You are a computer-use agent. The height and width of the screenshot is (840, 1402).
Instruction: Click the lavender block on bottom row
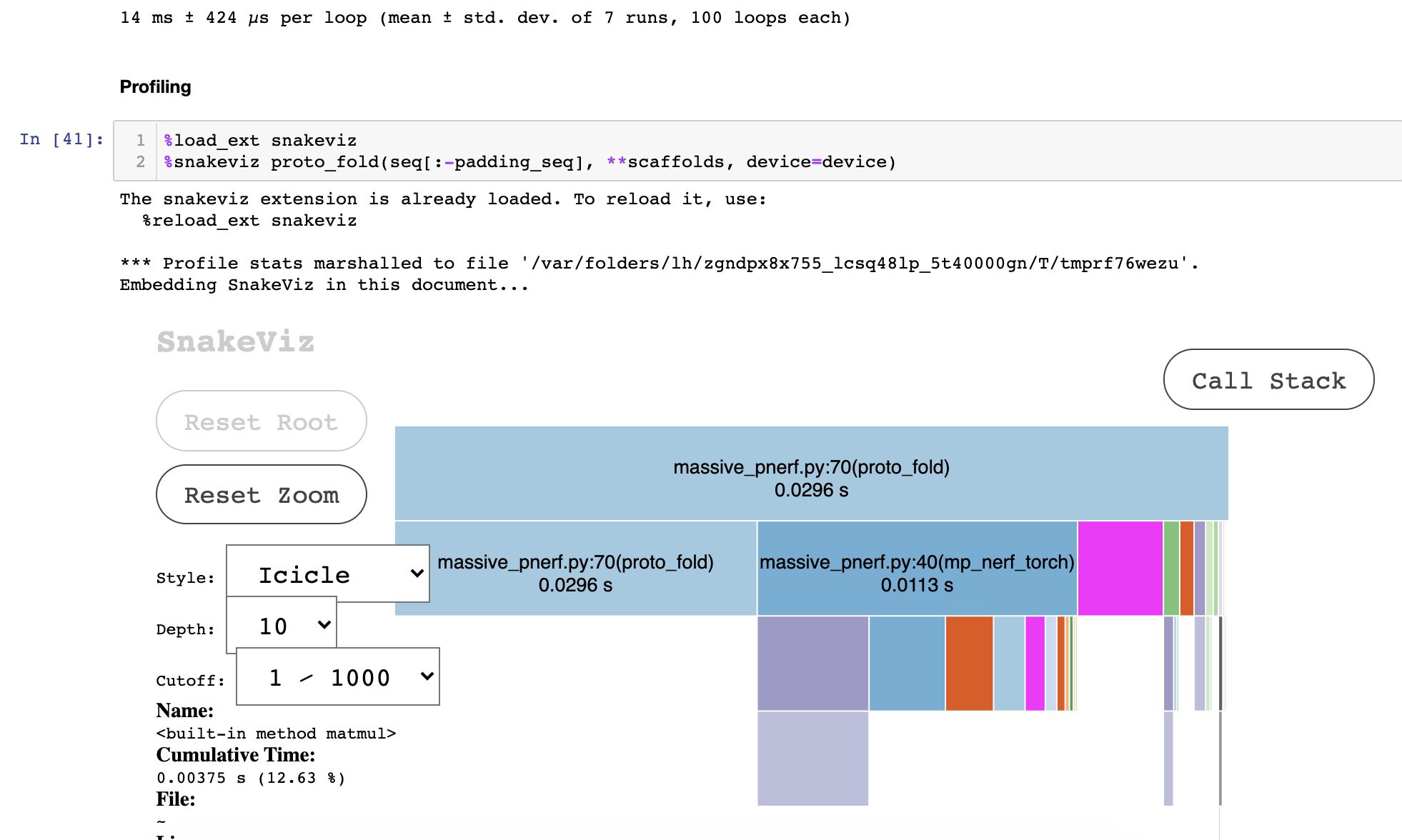coord(812,759)
